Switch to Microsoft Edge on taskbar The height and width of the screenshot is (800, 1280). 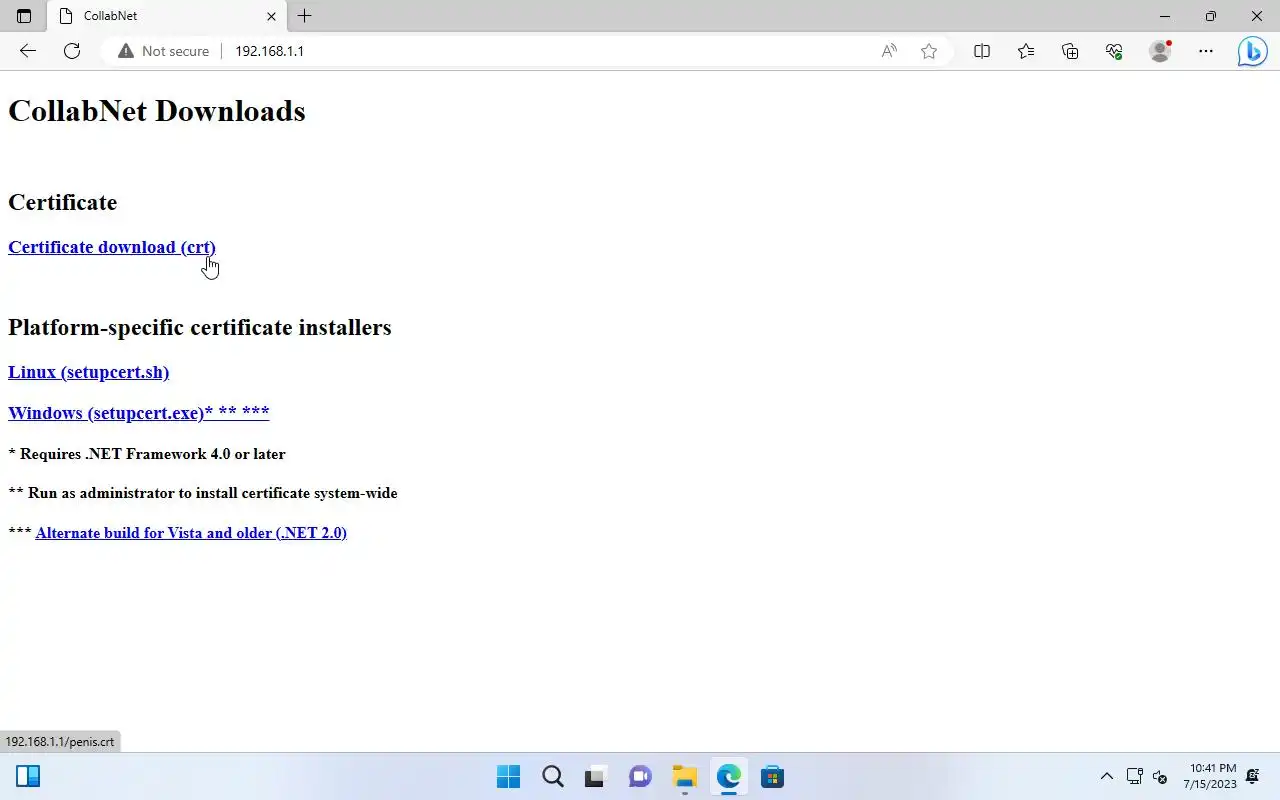728,777
